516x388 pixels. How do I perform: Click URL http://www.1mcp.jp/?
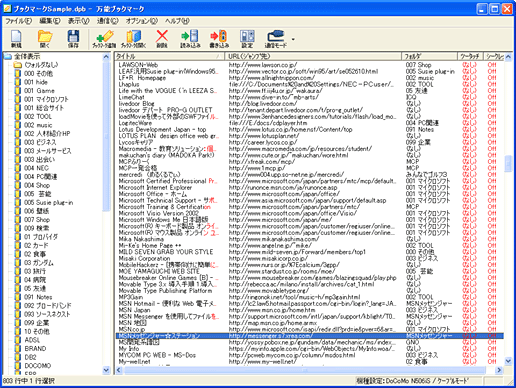[257, 168]
